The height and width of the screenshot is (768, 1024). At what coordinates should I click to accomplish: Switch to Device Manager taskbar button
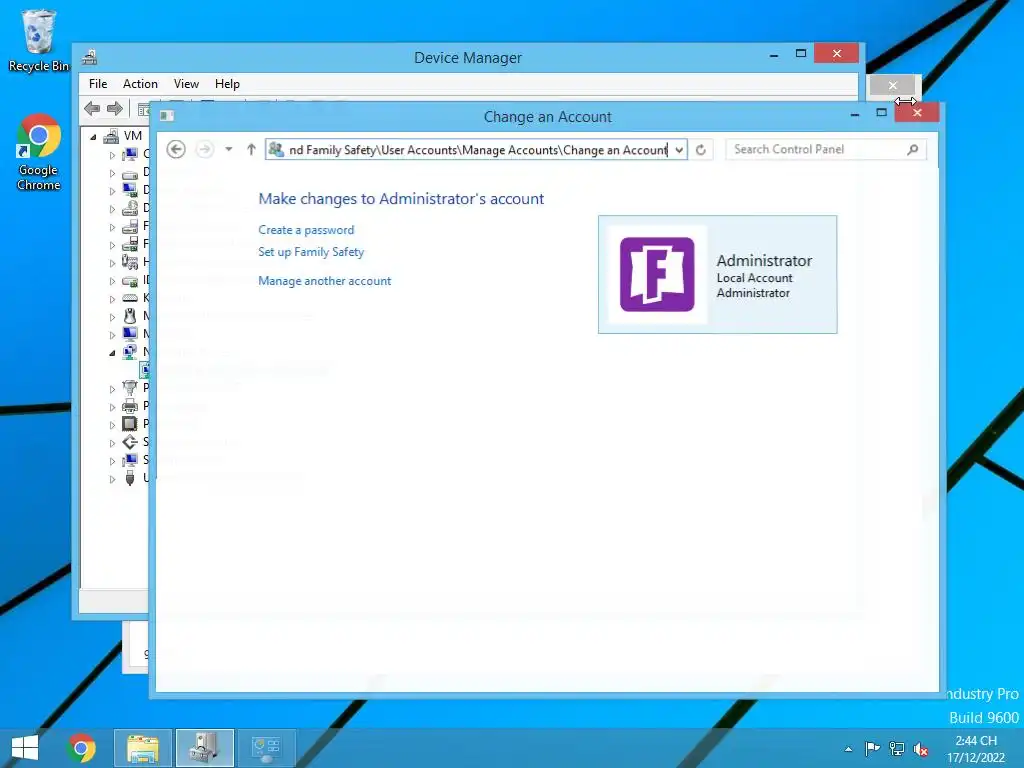click(x=205, y=748)
